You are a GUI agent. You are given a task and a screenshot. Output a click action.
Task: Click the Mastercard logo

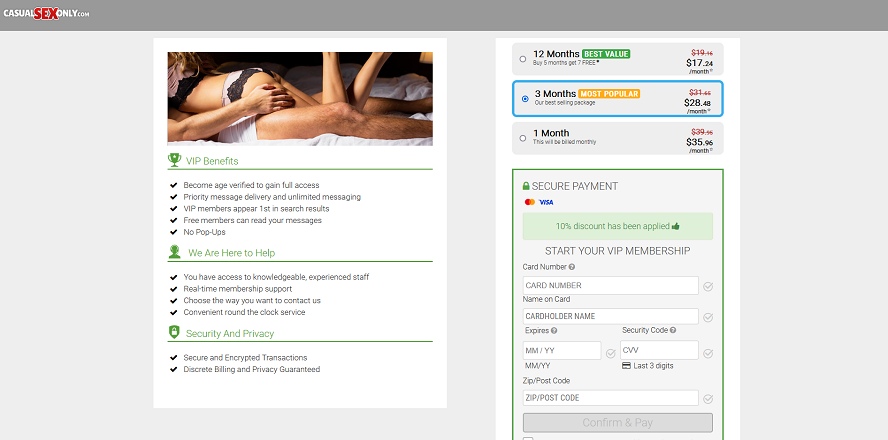point(530,202)
